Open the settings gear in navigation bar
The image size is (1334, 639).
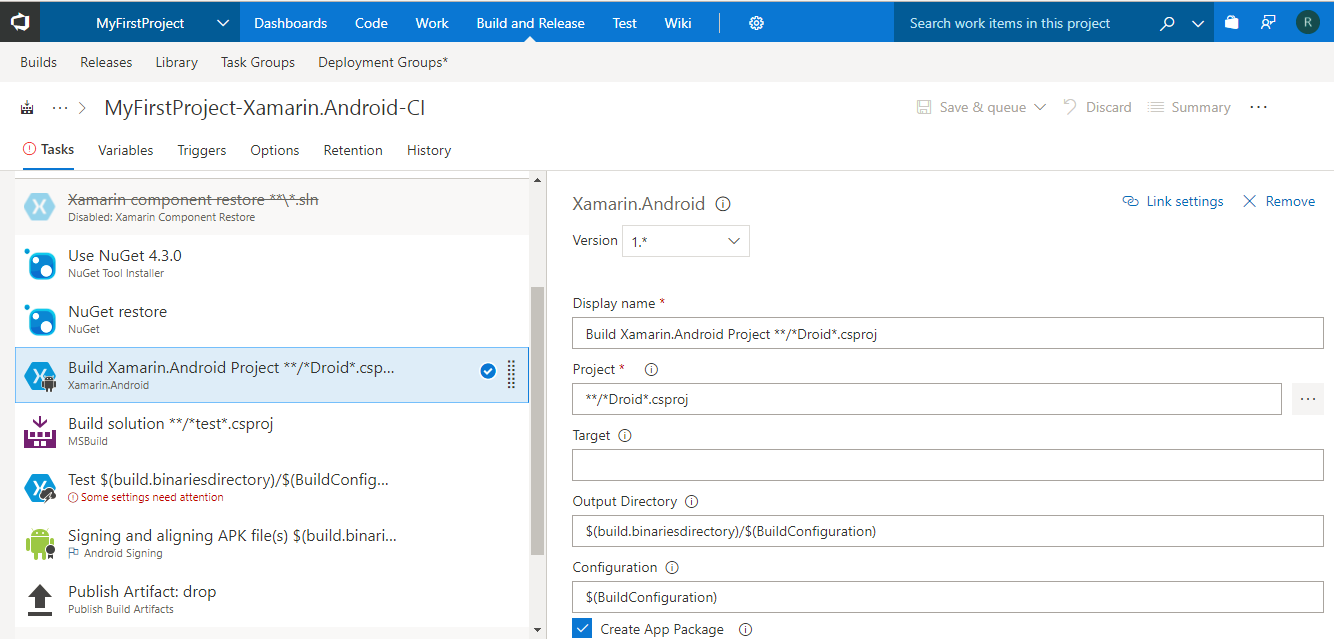[x=756, y=23]
